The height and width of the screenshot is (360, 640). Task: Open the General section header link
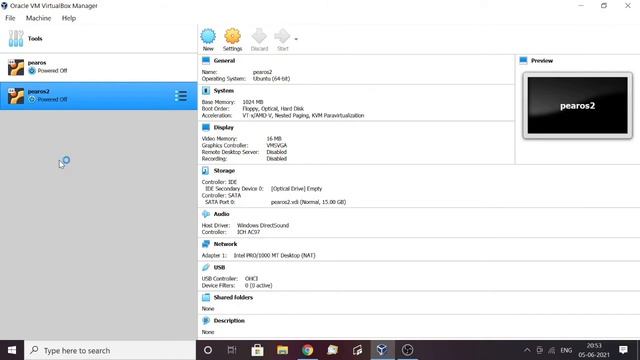coord(224,60)
